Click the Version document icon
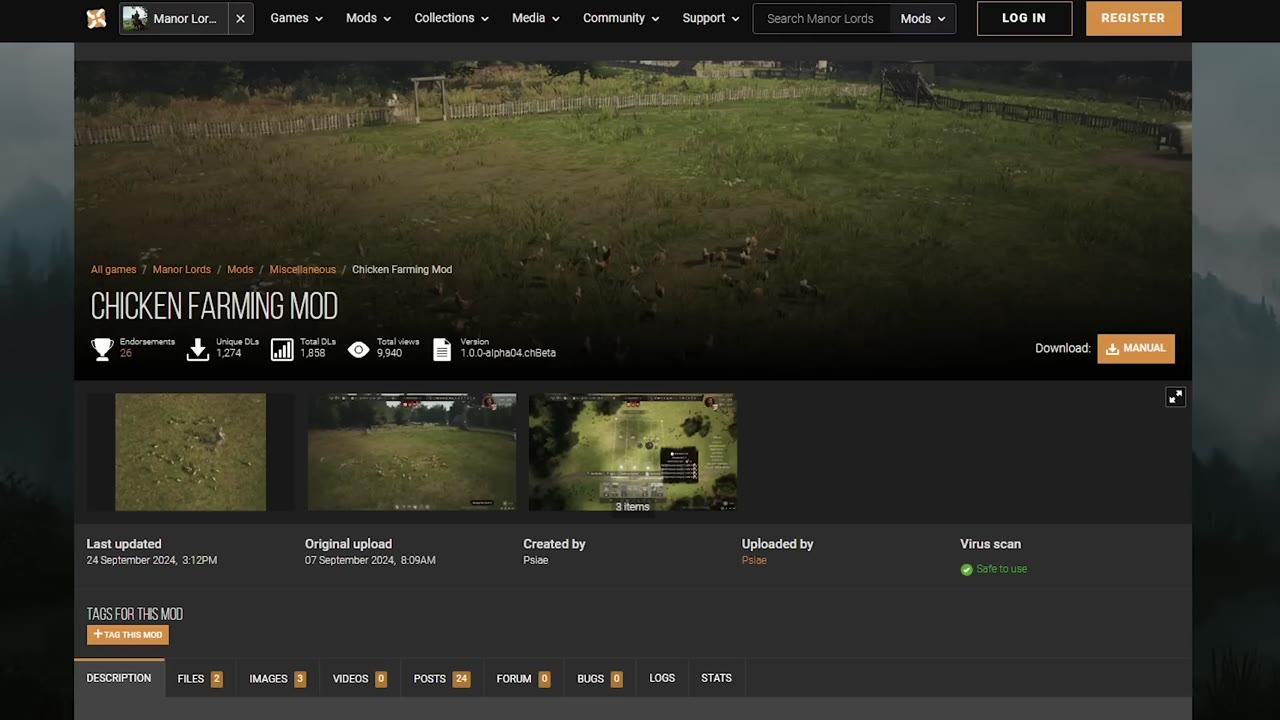This screenshot has width=1280, height=720. (442, 349)
